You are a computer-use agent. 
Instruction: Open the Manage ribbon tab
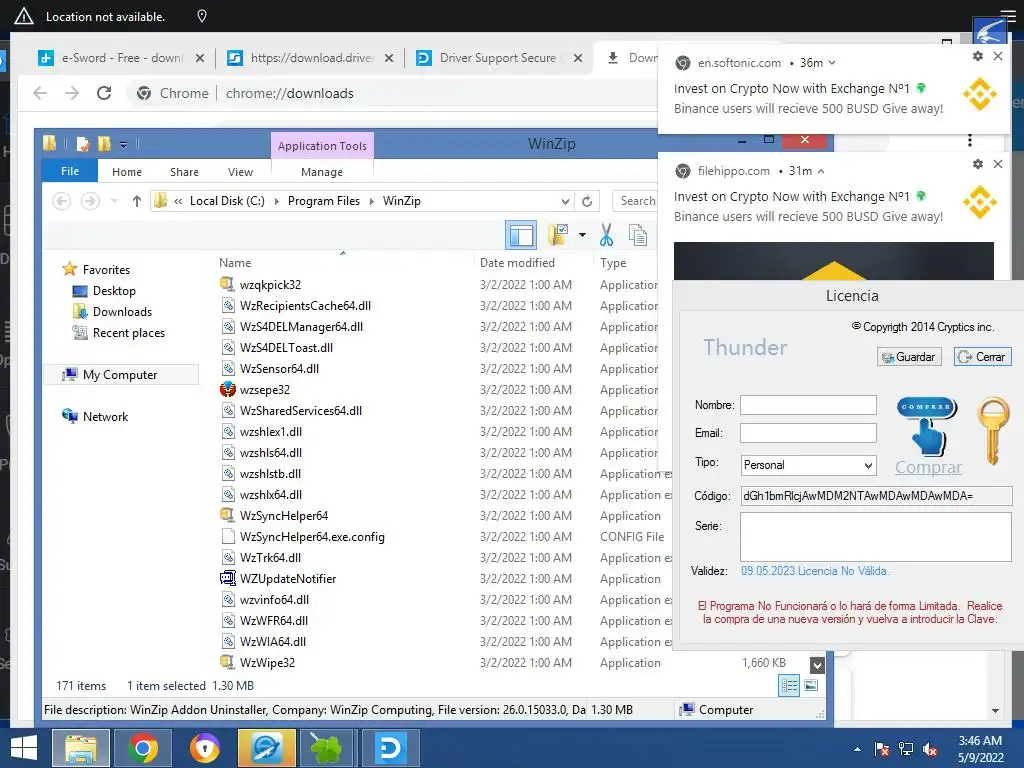click(322, 172)
